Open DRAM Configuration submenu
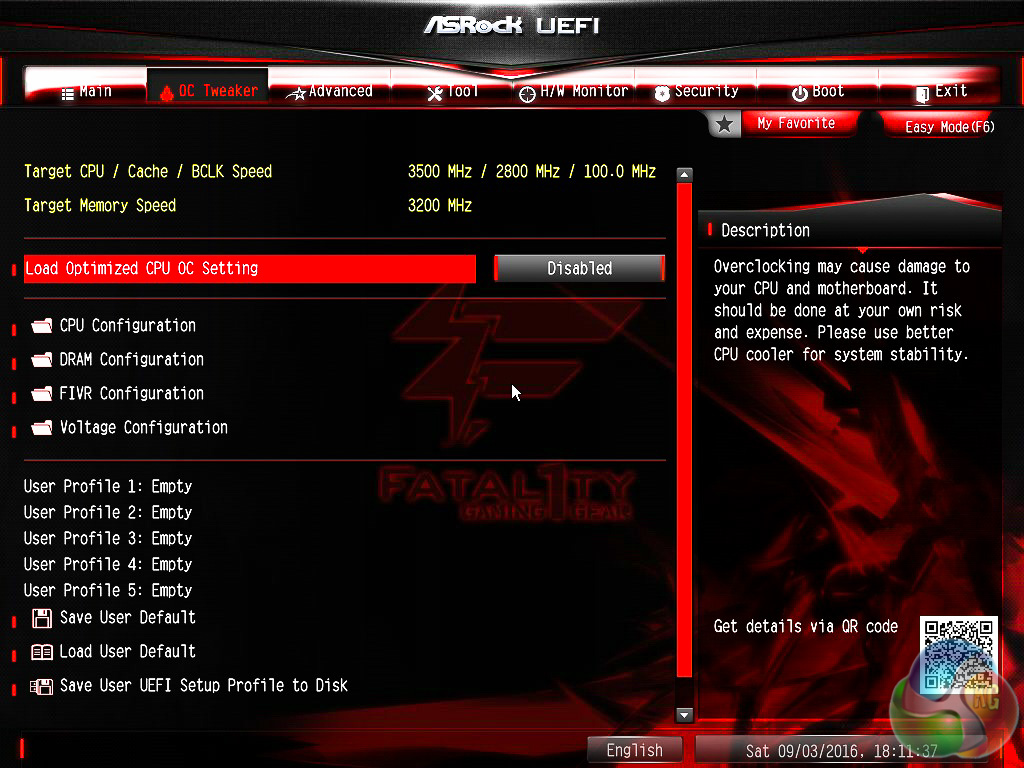This screenshot has width=1024, height=768. [131, 359]
